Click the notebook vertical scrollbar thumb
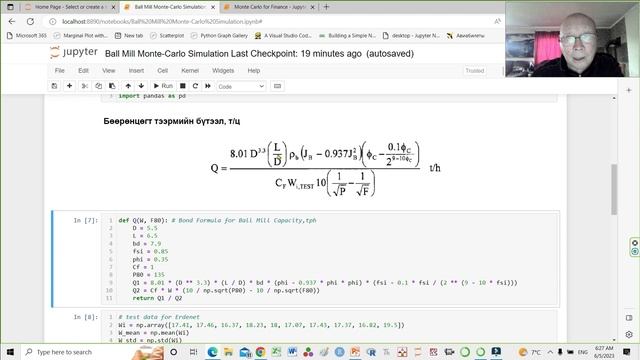 click(614, 189)
